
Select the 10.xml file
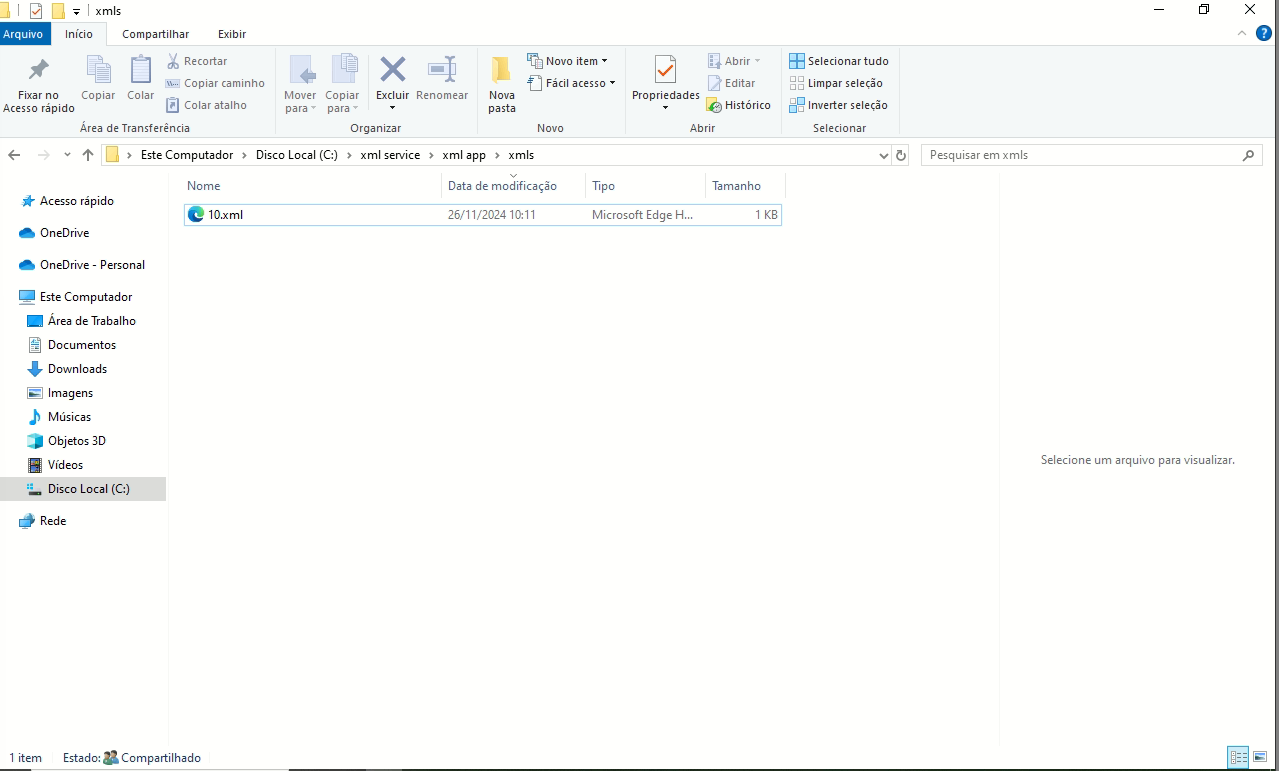(x=225, y=215)
